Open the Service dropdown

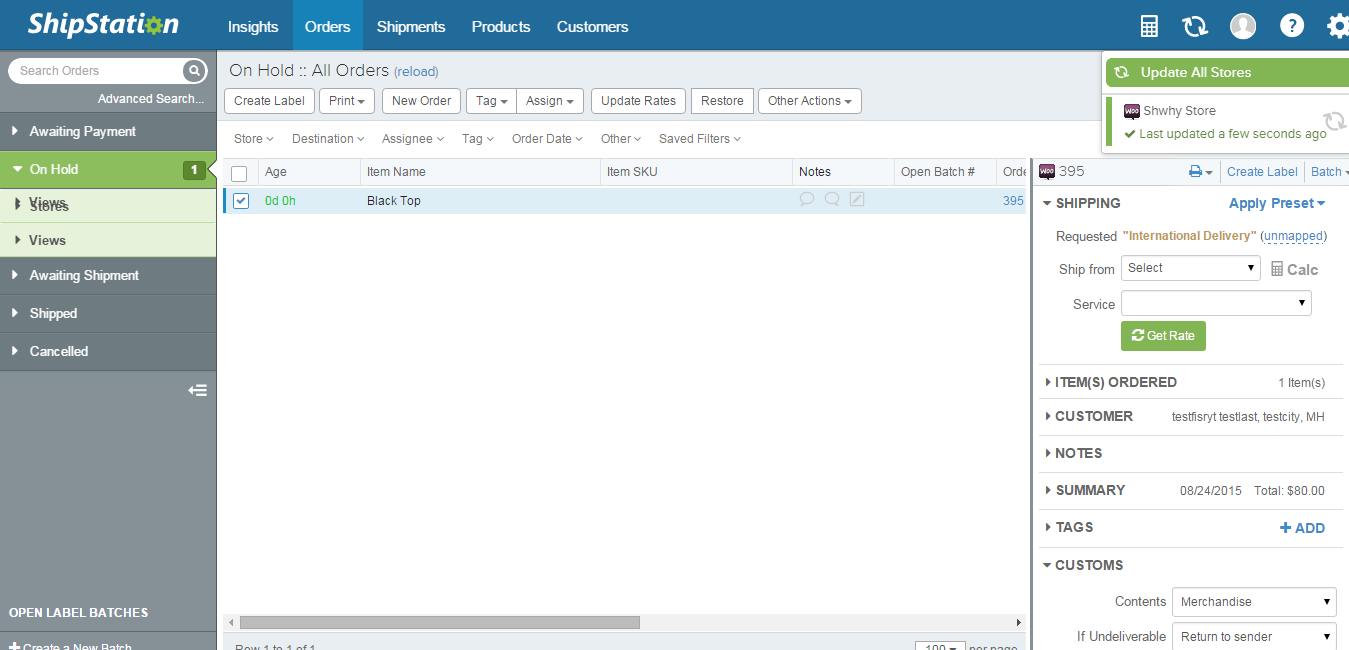pos(1216,303)
